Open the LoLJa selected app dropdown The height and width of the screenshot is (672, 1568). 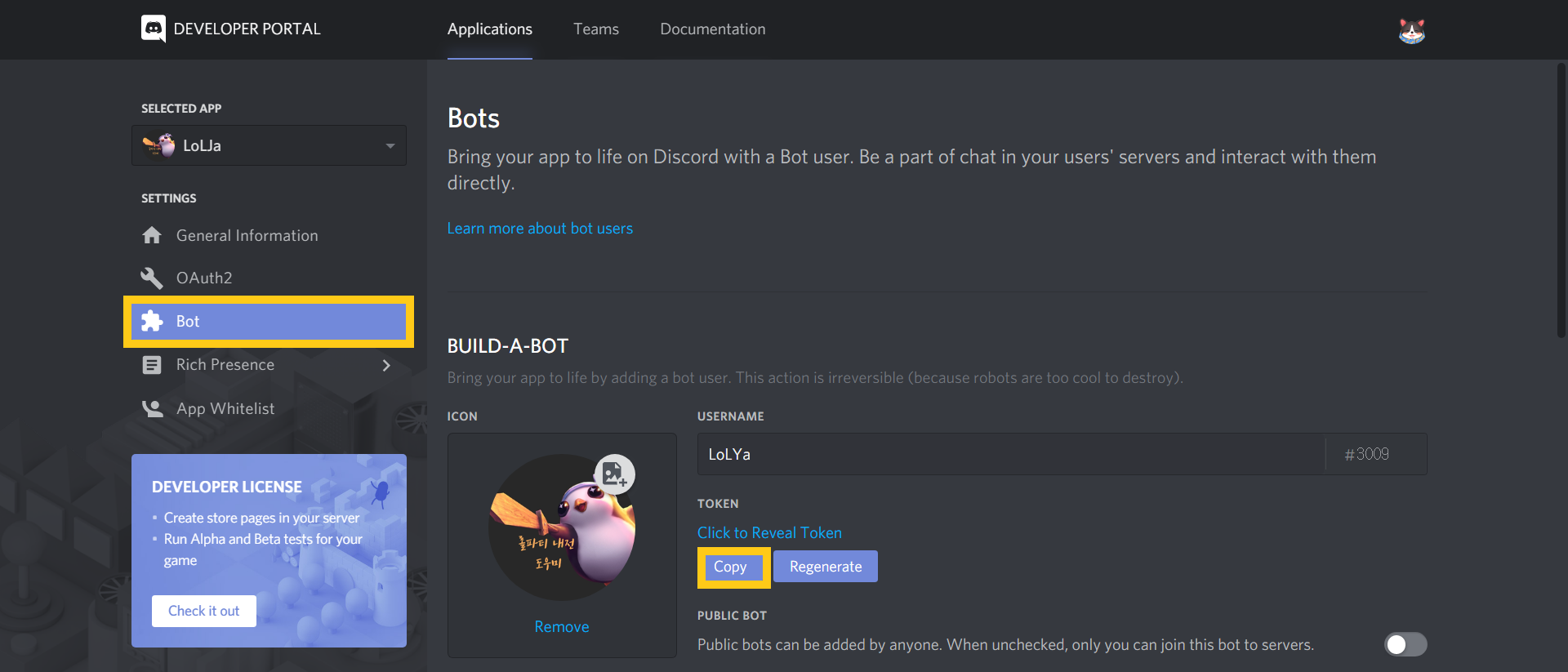point(269,145)
